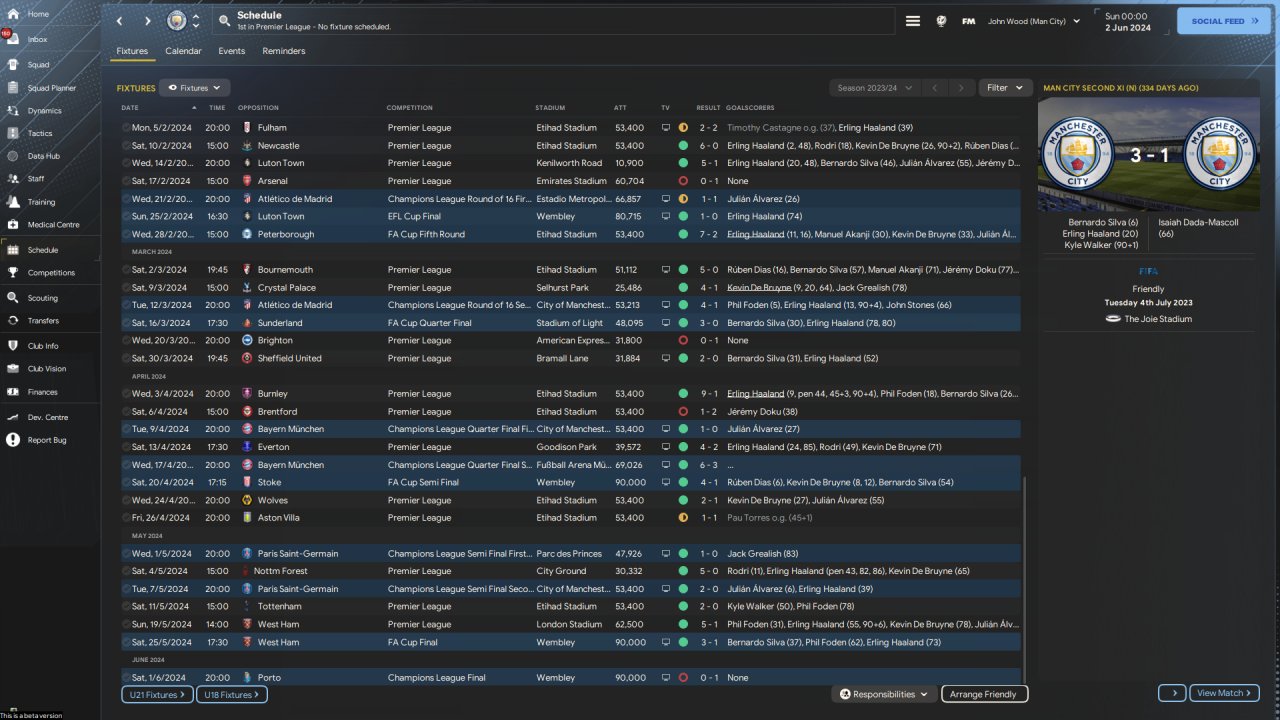
Task: Open Scouting via the magnifier sidebar icon
Action: click(13, 298)
